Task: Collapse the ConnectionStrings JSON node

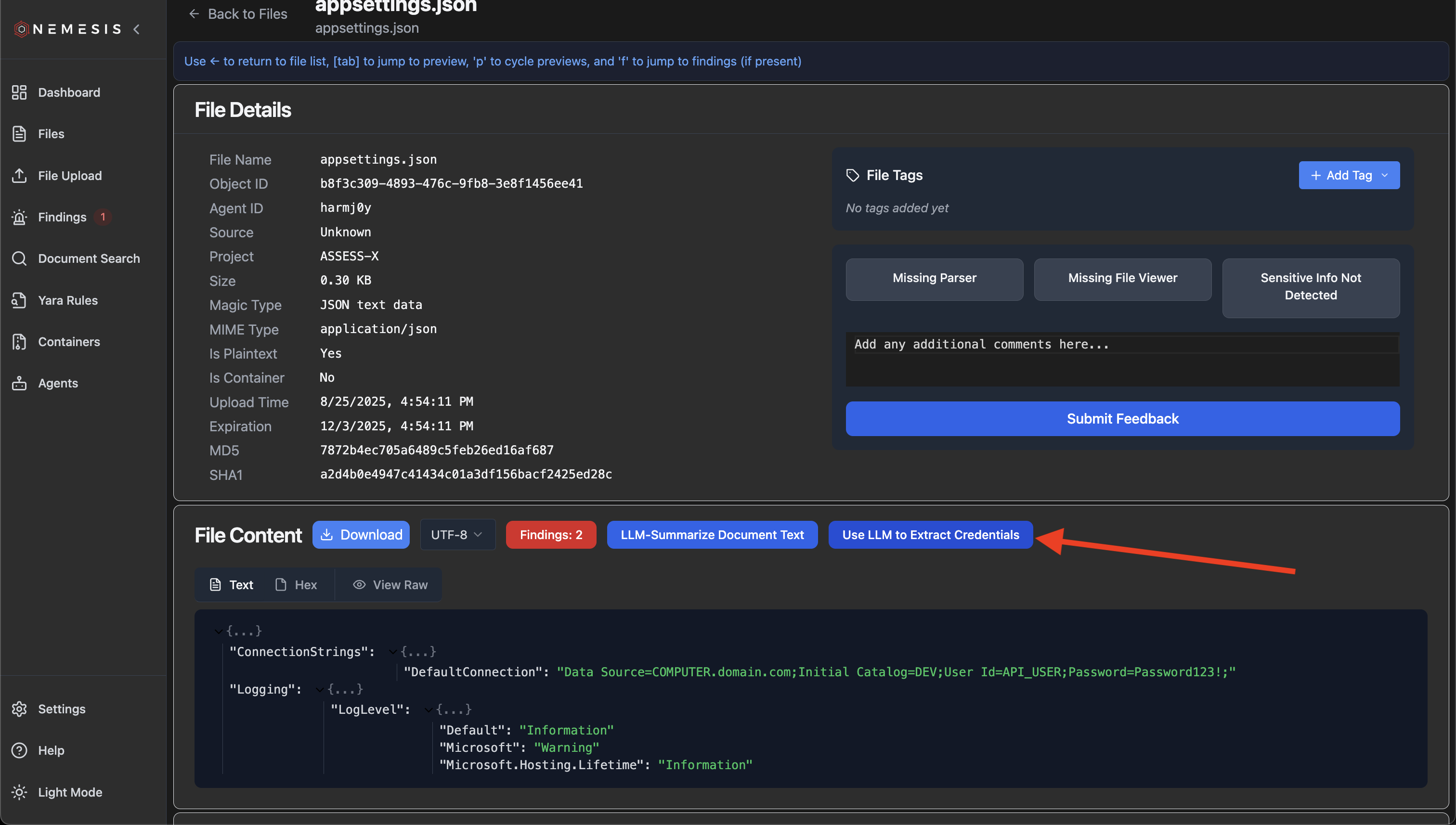Action: tap(393, 651)
